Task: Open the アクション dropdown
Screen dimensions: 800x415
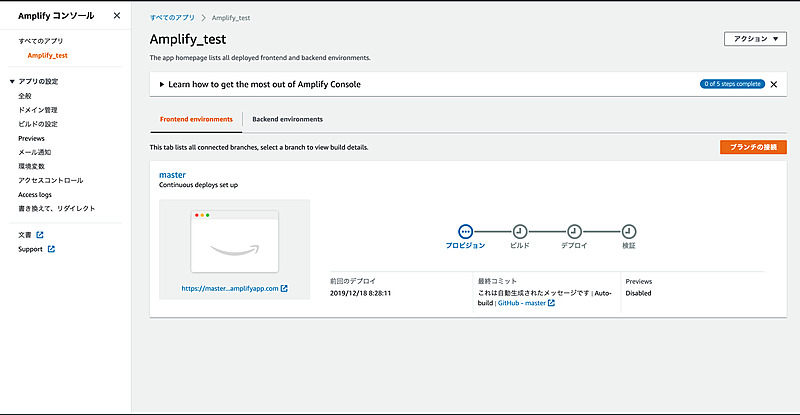Action: (755, 39)
